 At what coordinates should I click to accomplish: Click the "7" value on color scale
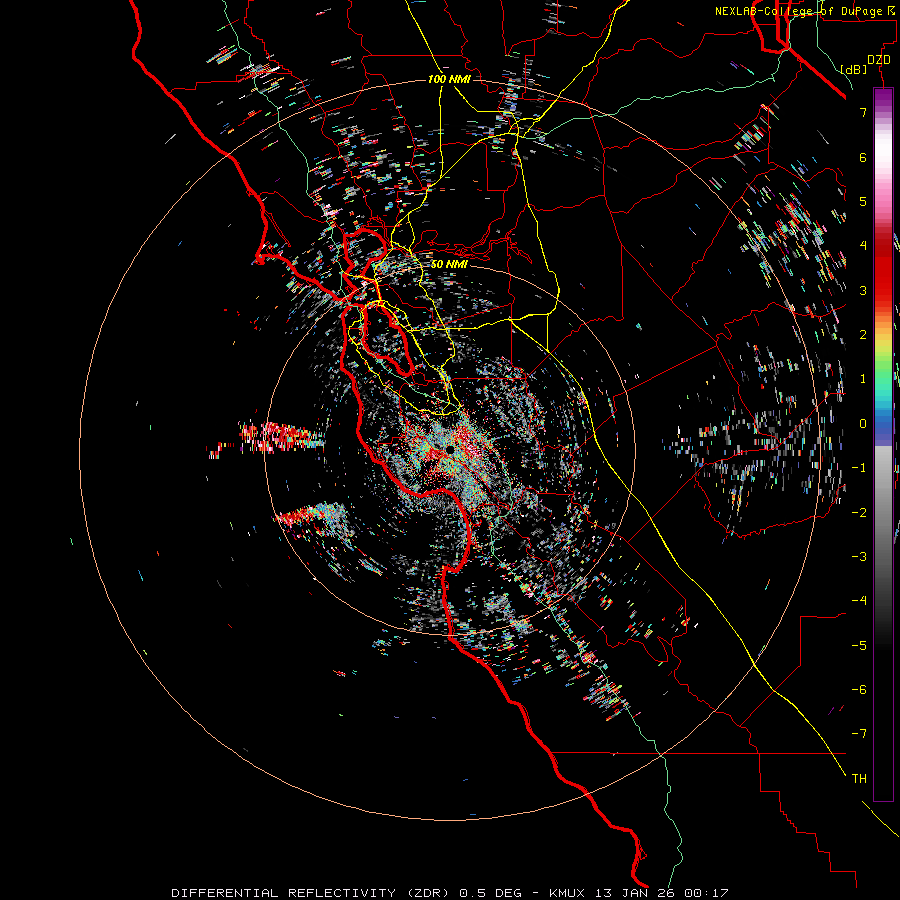[863, 112]
